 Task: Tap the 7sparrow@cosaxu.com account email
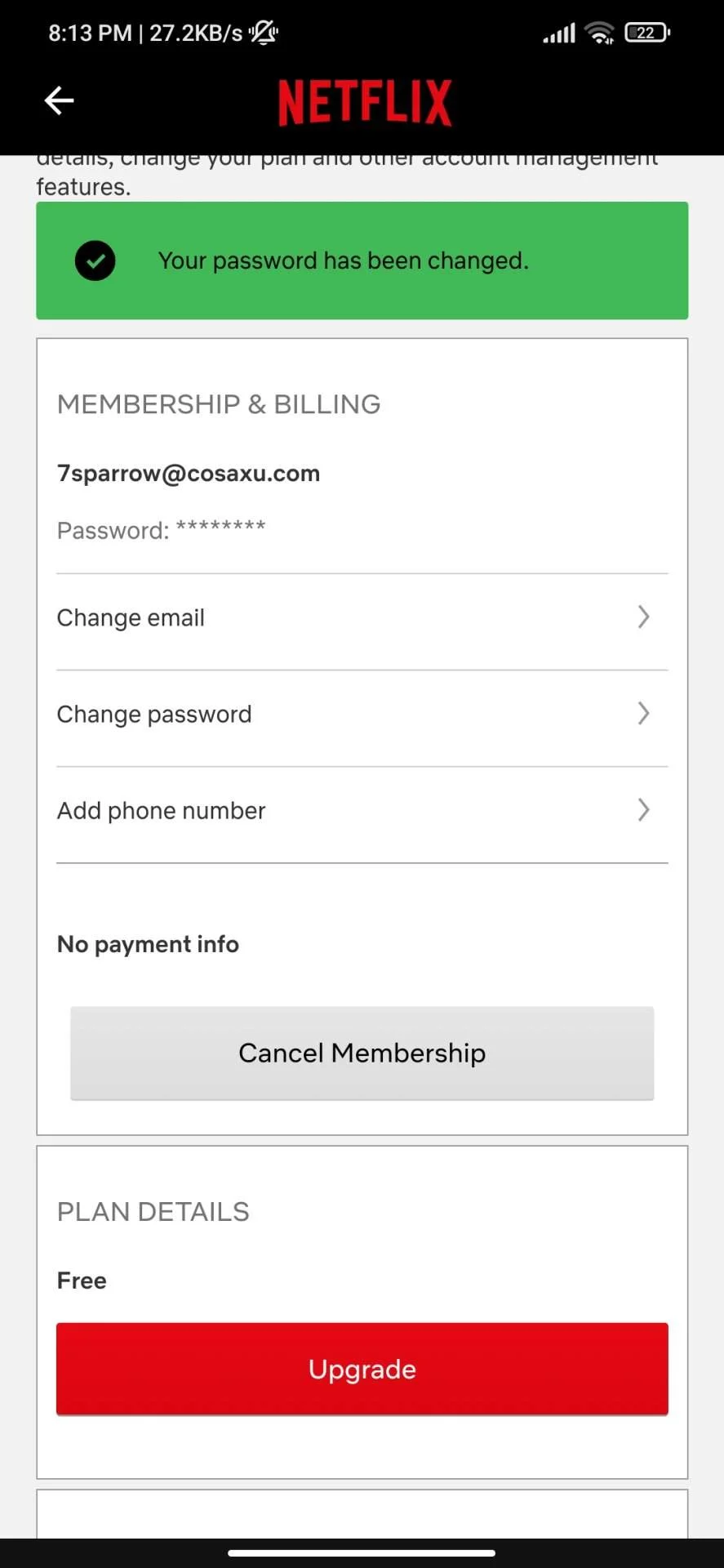[189, 474]
